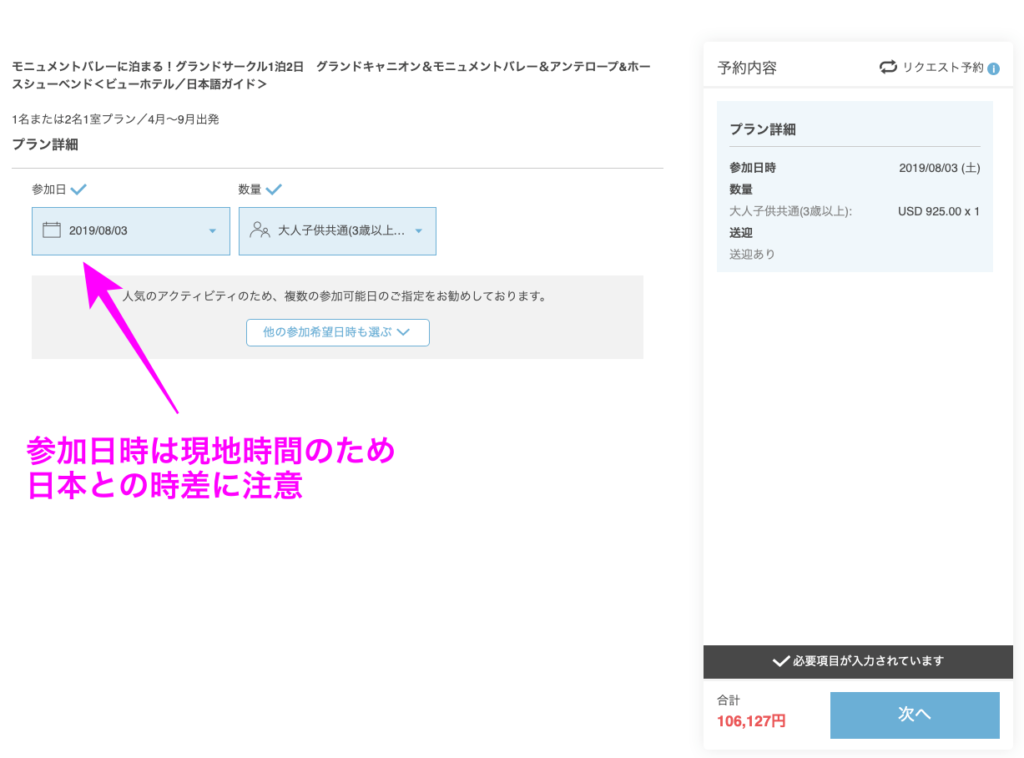
Task: Open the 数量 quantity dropdown caret
Action: pos(418,231)
